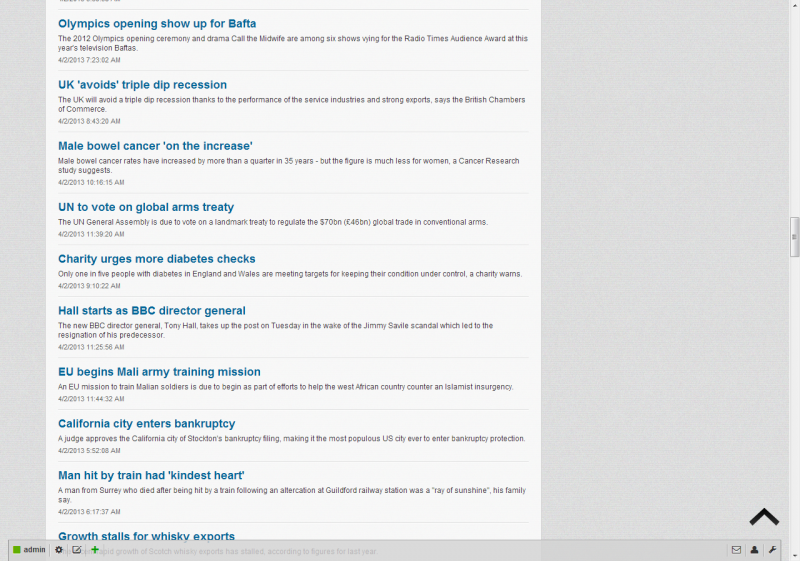Viewport: 800px width, 561px height.
Task: Click the summary about Stockton's bankruptcy filing
Action: coord(291,439)
